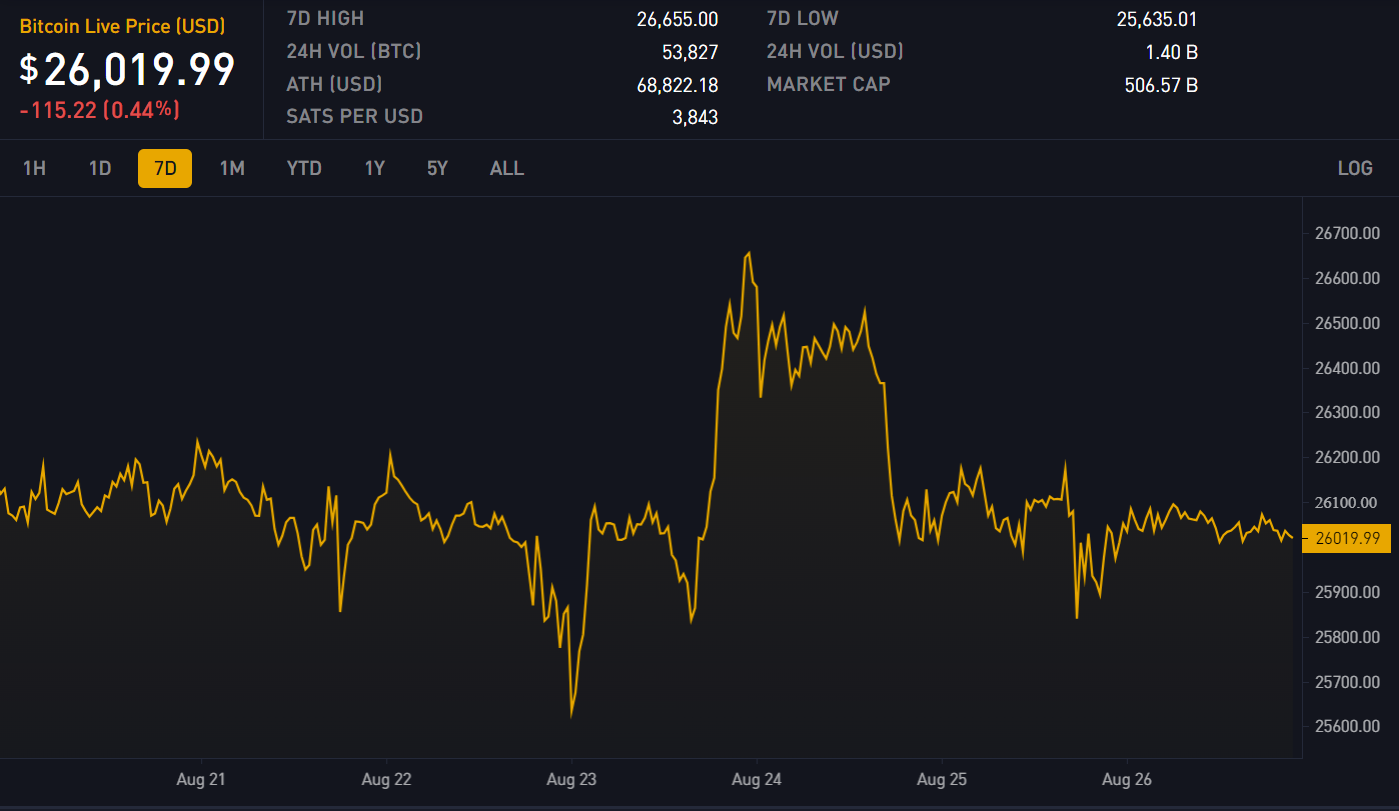Click the Aug 24 date label on x-axis
Image resolution: width=1399 pixels, height=811 pixels.
757,779
